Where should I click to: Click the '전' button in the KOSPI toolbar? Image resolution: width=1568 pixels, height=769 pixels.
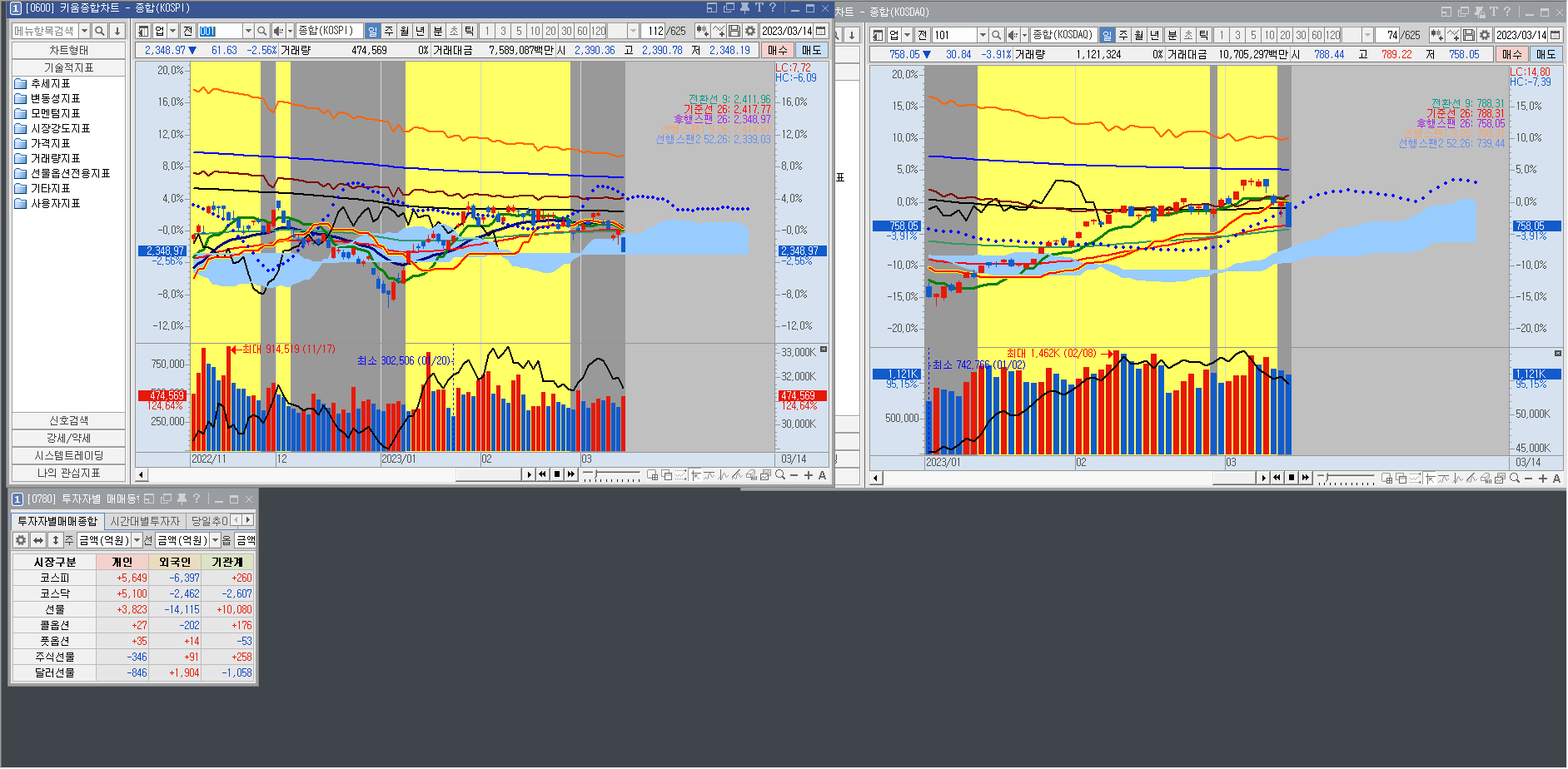[187, 31]
